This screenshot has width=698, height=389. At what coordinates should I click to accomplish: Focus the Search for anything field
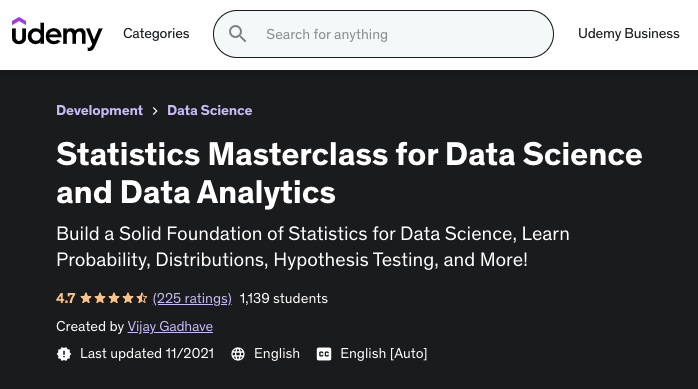(x=383, y=34)
